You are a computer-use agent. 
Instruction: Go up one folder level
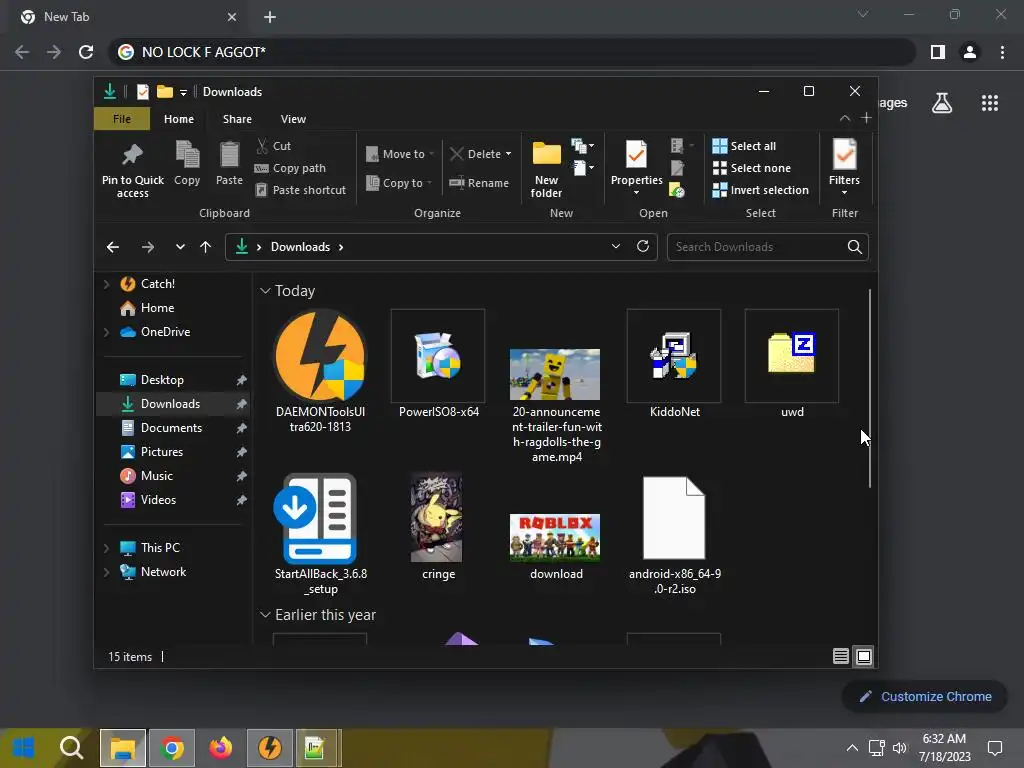coord(206,247)
